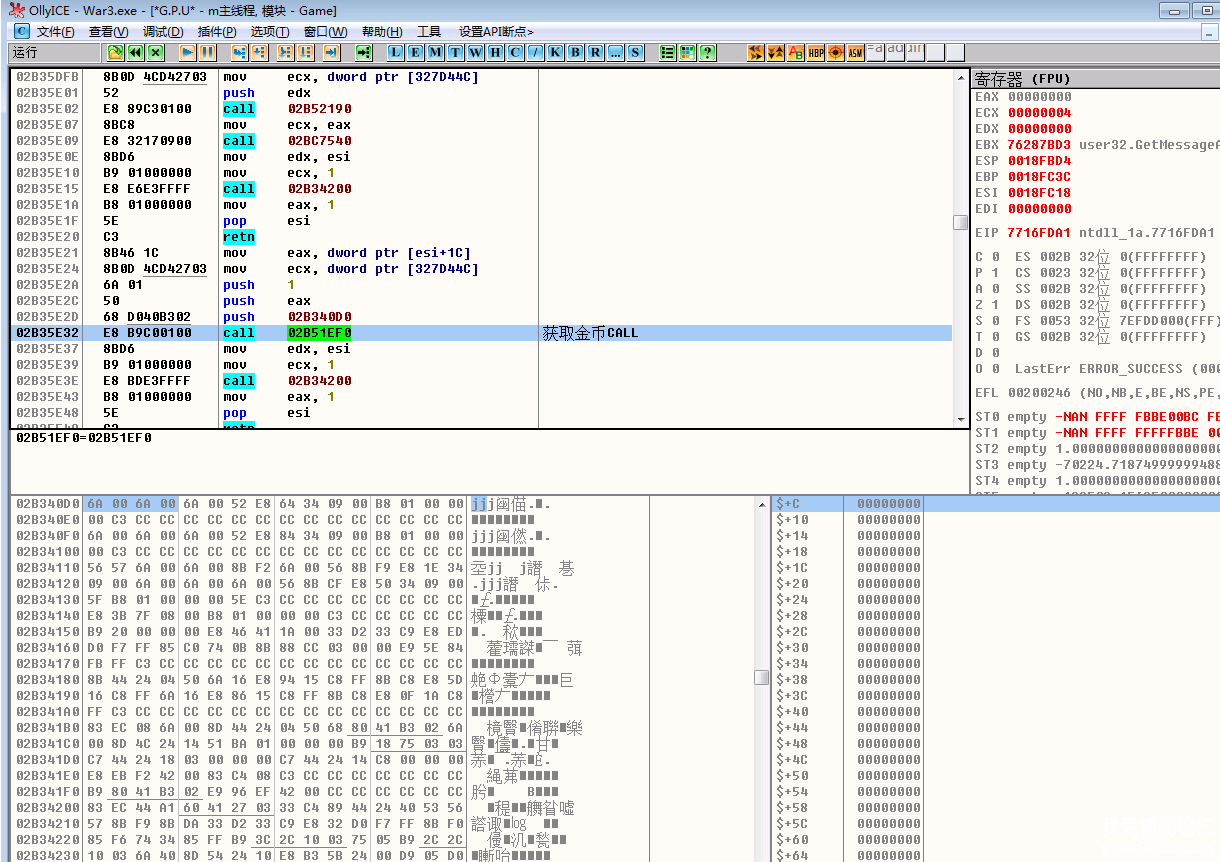Select the ECX register value 00000004
The width and height of the screenshot is (1220, 862).
[1039, 113]
